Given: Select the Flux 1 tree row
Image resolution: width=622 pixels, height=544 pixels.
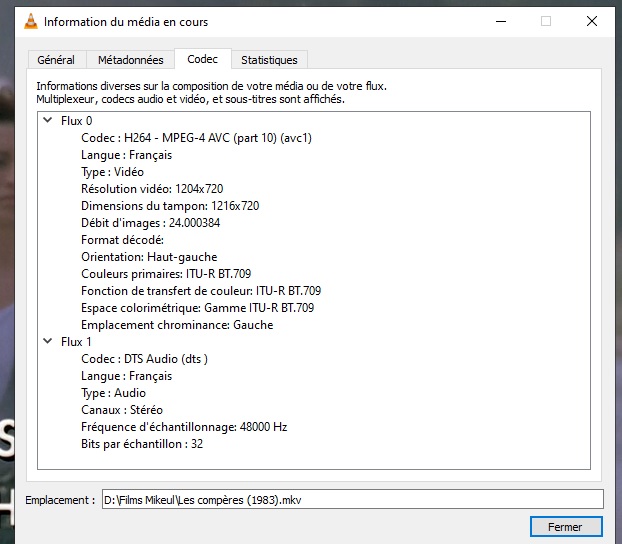Looking at the screenshot, I should pos(76,342).
